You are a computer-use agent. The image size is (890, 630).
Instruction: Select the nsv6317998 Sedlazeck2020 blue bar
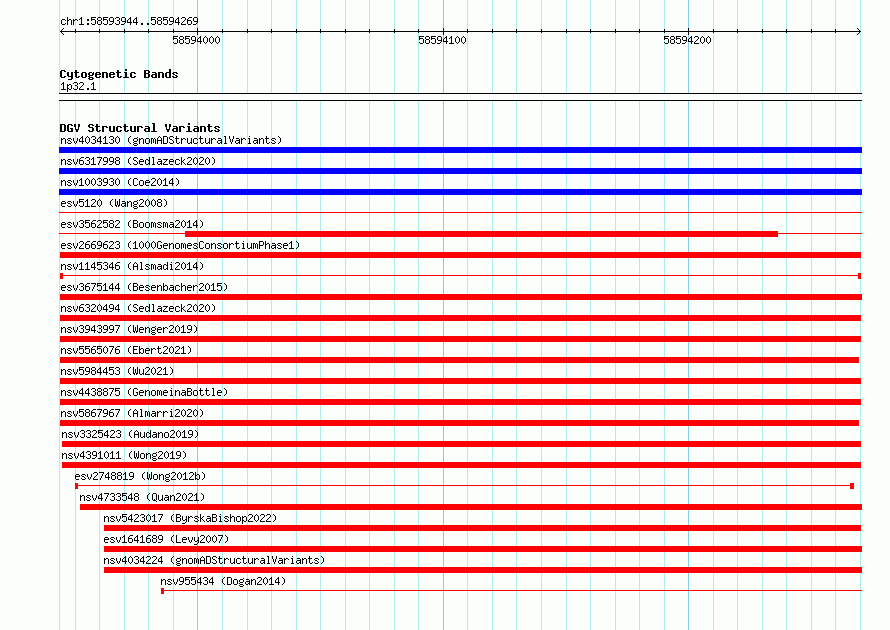(x=460, y=171)
